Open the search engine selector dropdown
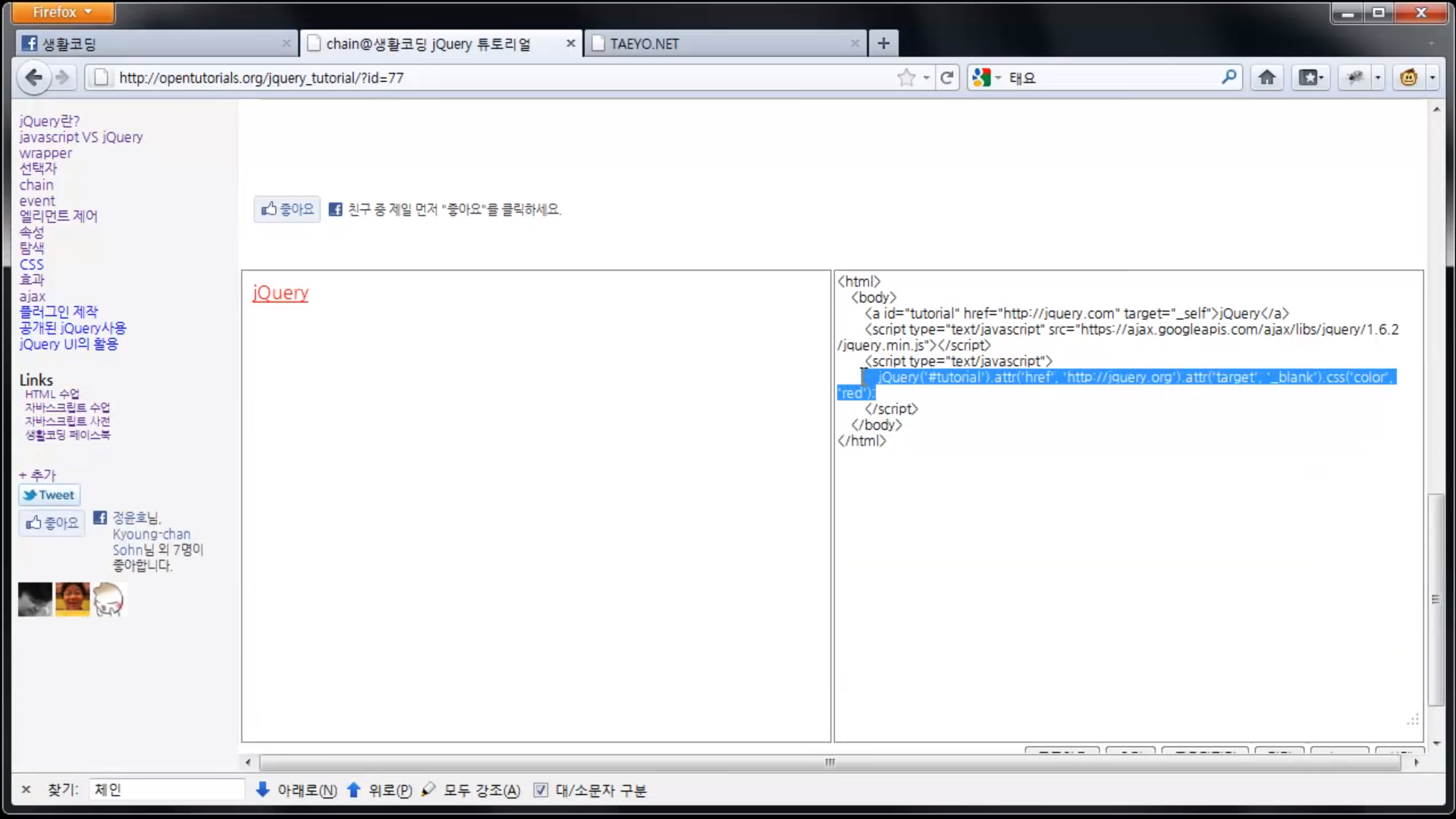 pos(986,77)
